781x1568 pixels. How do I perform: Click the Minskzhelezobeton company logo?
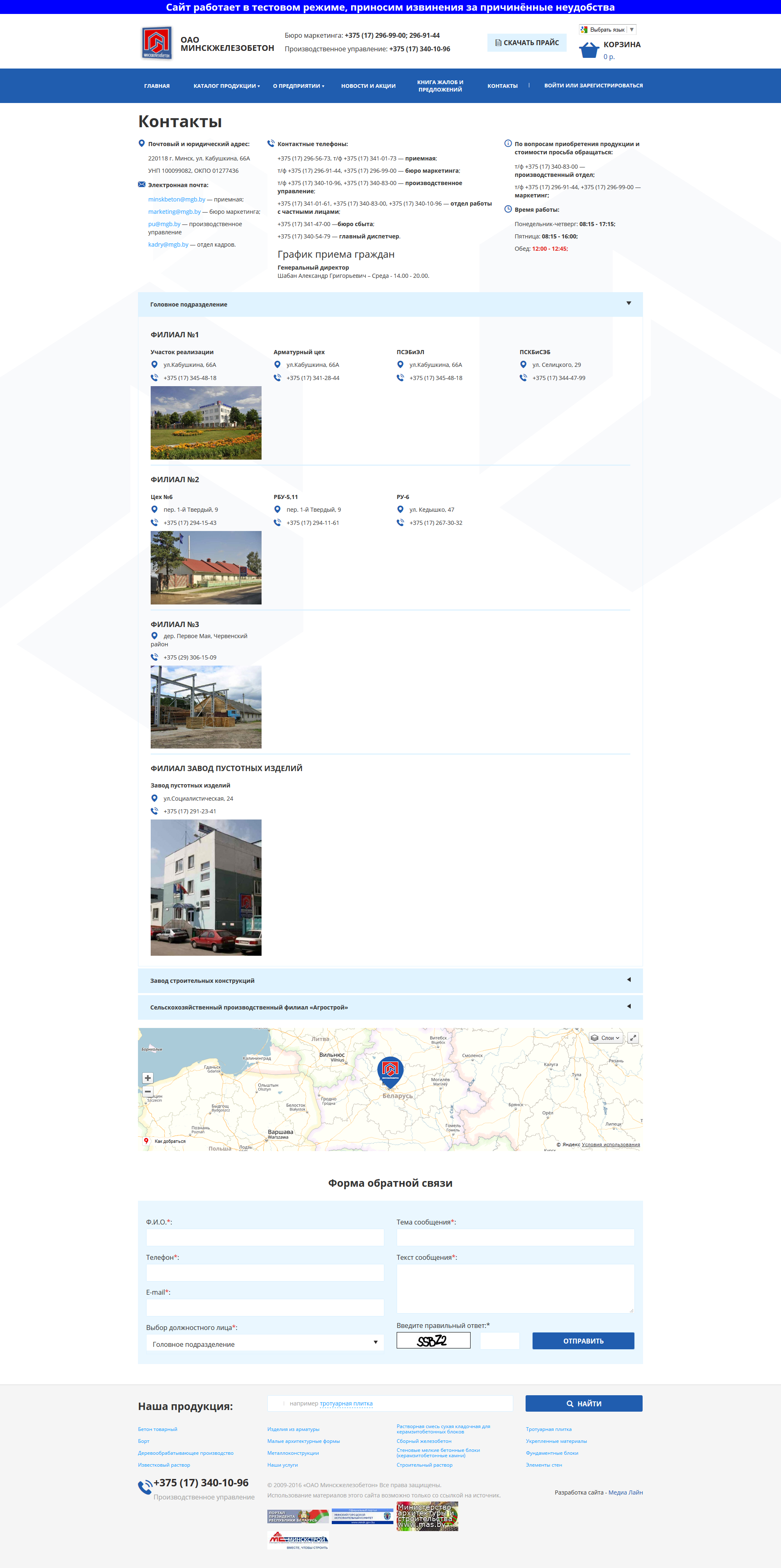tap(156, 43)
